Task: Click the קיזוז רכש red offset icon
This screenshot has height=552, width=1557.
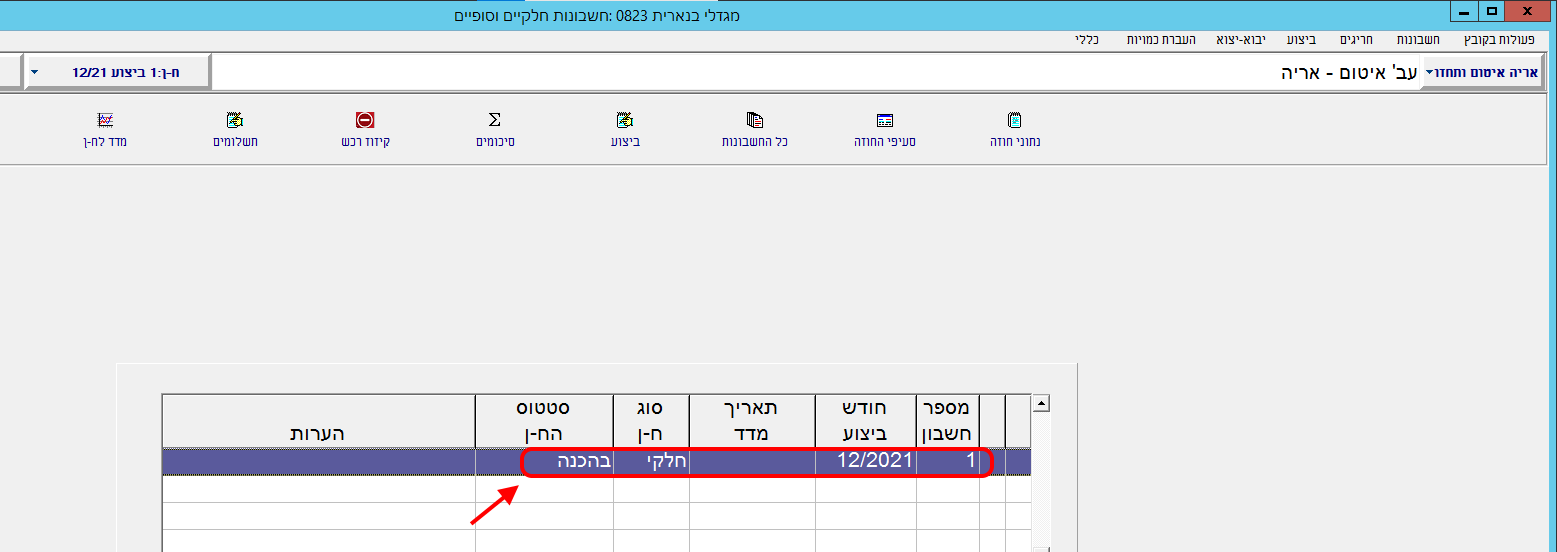Action: 365,121
